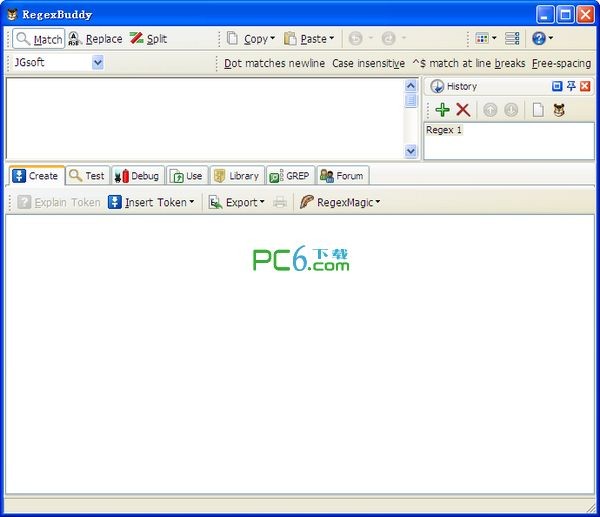
Task: Open the layout grid view dropdown
Action: (486, 38)
